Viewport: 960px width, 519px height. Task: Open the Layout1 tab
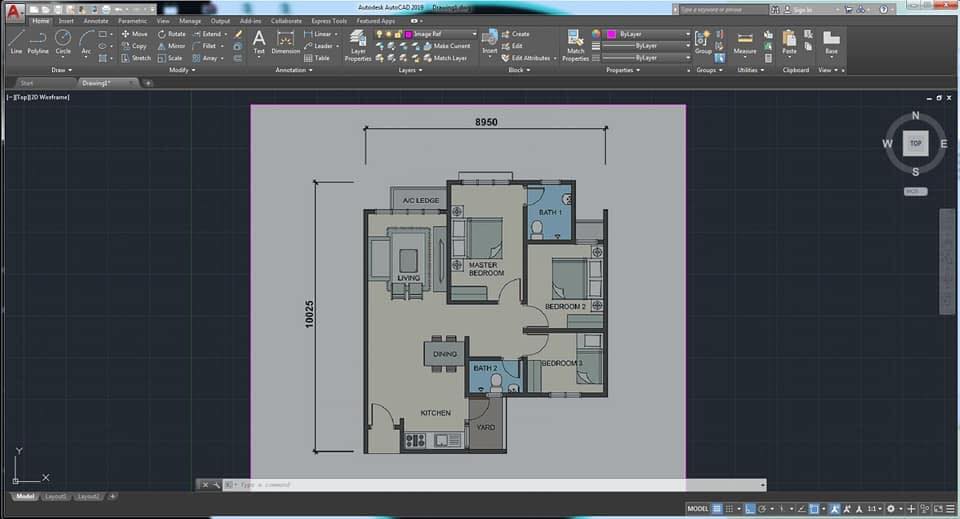pos(55,496)
